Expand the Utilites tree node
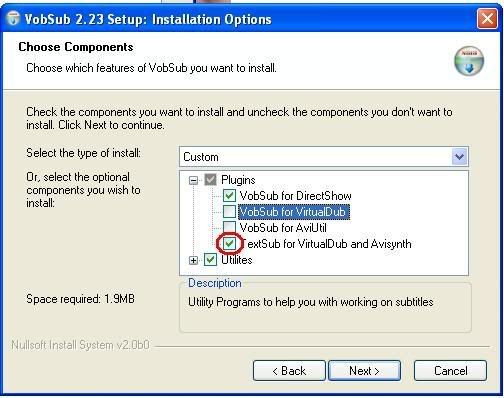 click(193, 260)
